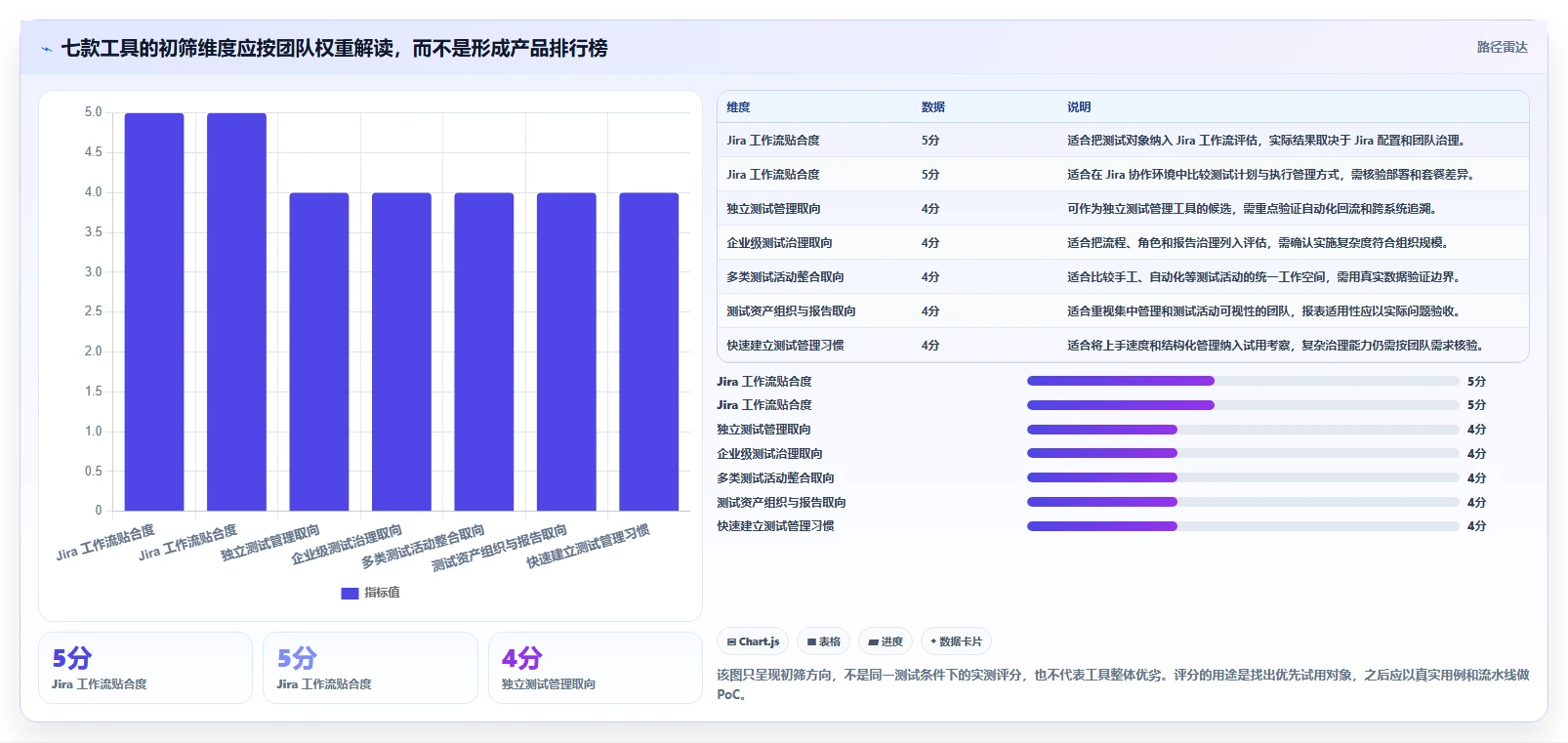Click the footnote paragraph starting 该图只呈现初筛方向
This screenshot has width=1568, height=743.
(1123, 684)
